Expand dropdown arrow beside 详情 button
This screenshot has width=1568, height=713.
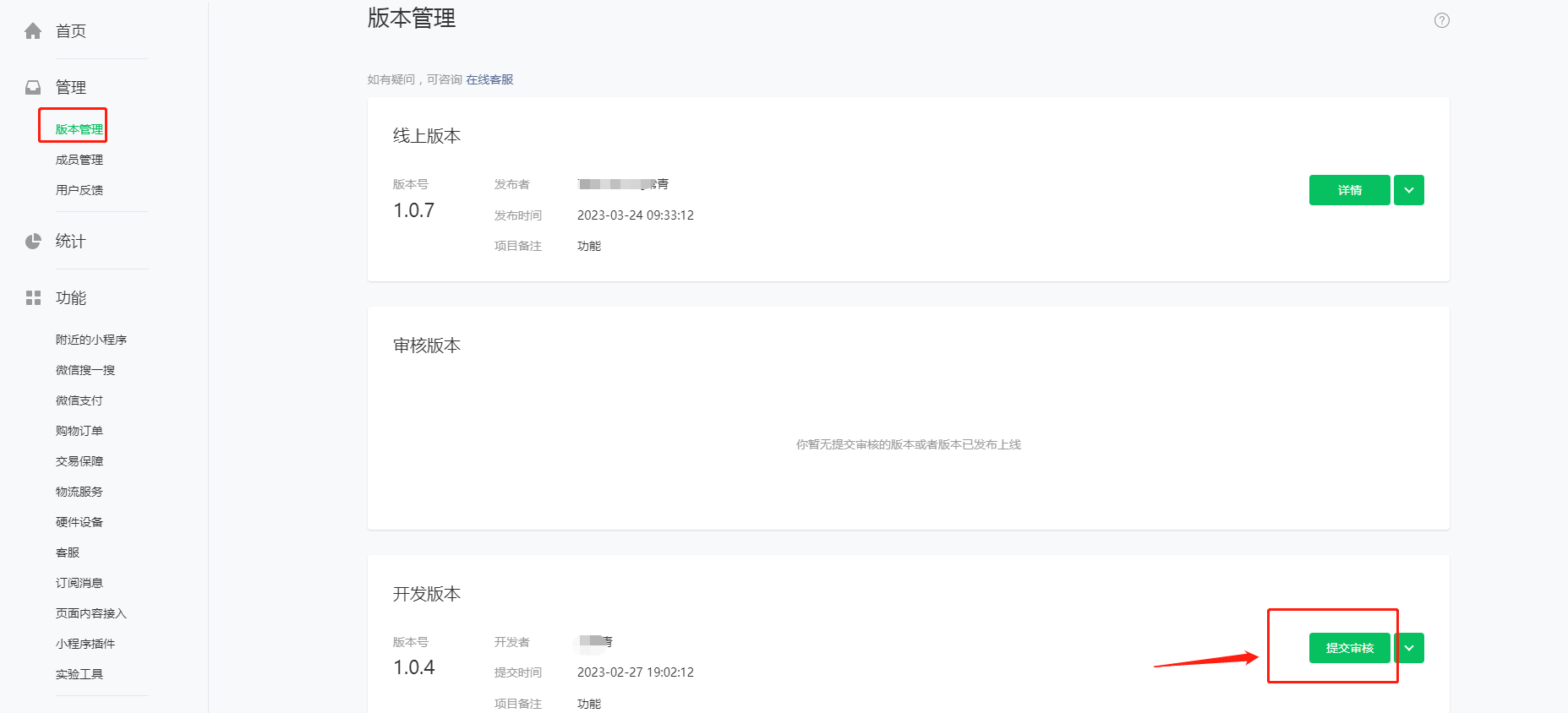tap(1409, 190)
